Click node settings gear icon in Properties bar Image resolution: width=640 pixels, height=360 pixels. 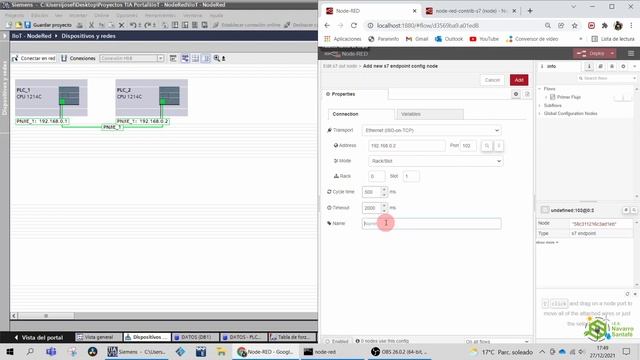point(516,94)
